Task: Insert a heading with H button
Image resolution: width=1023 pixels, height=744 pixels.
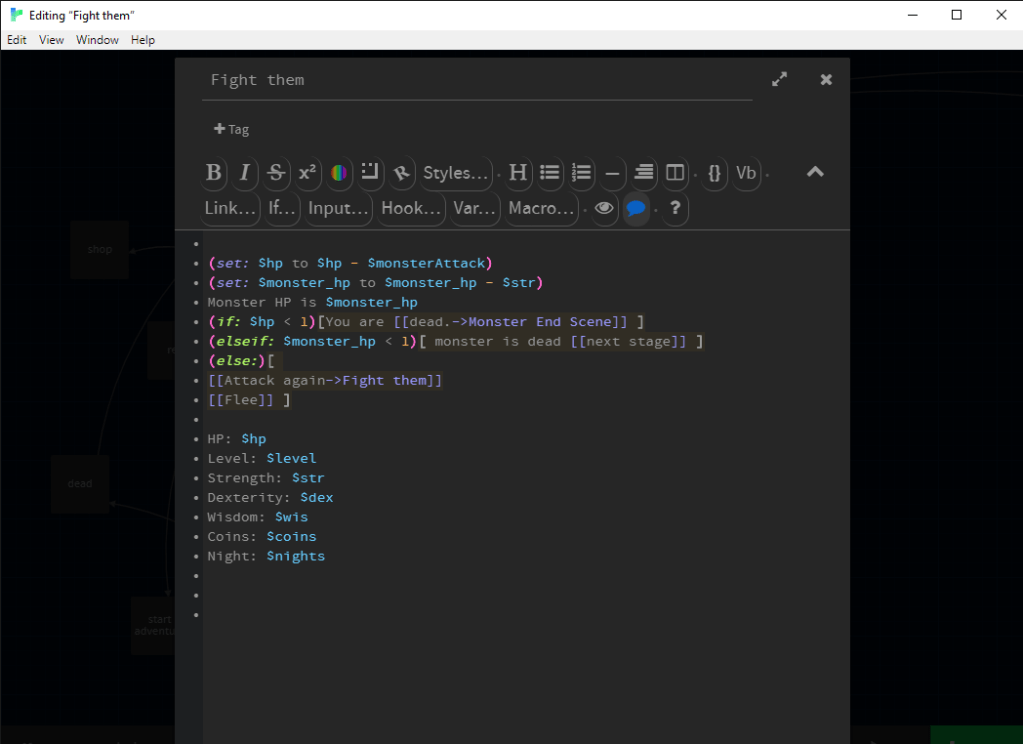Action: pyautogui.click(x=518, y=173)
